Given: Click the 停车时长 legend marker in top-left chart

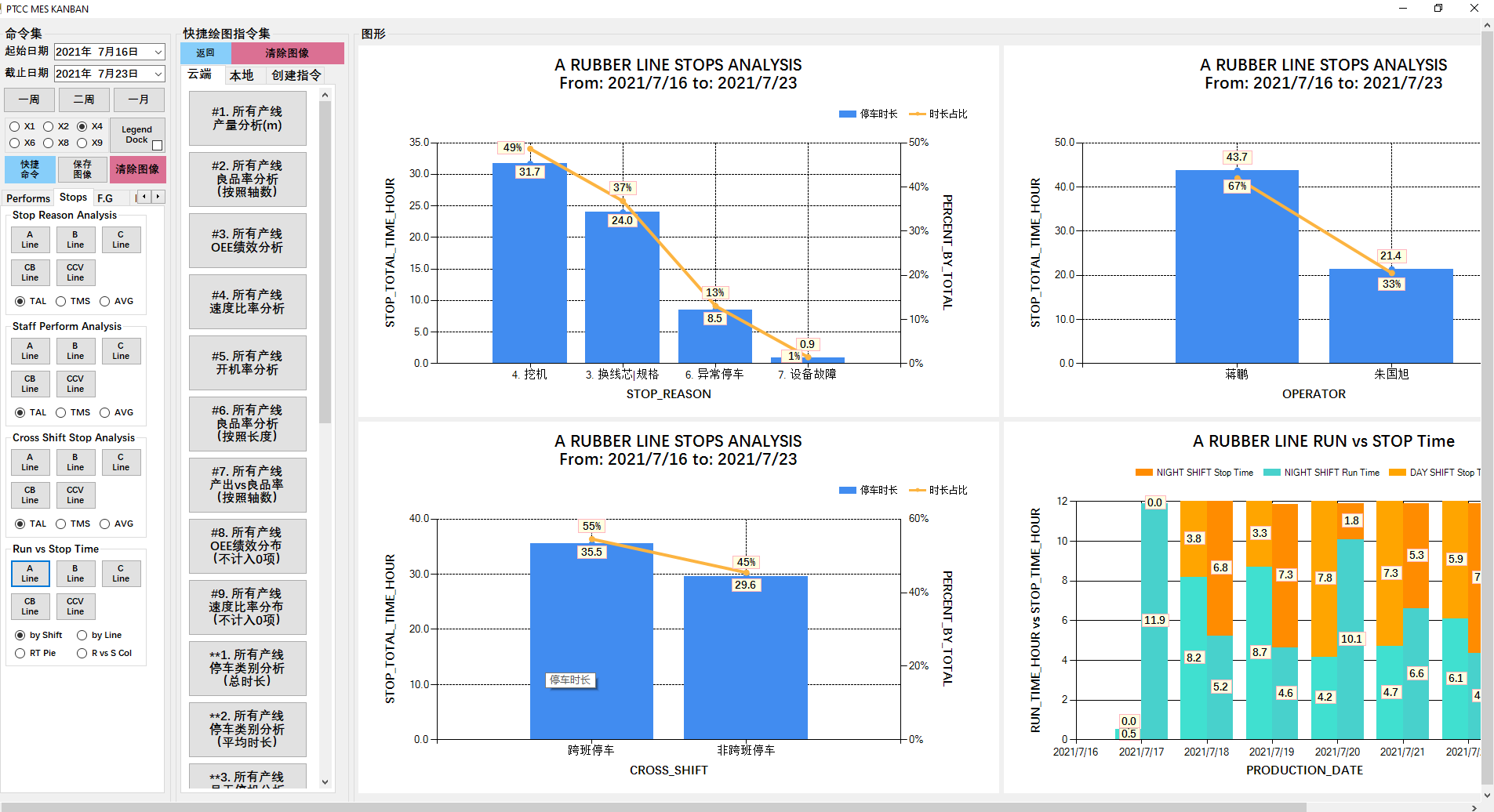Looking at the screenshot, I should (x=847, y=114).
